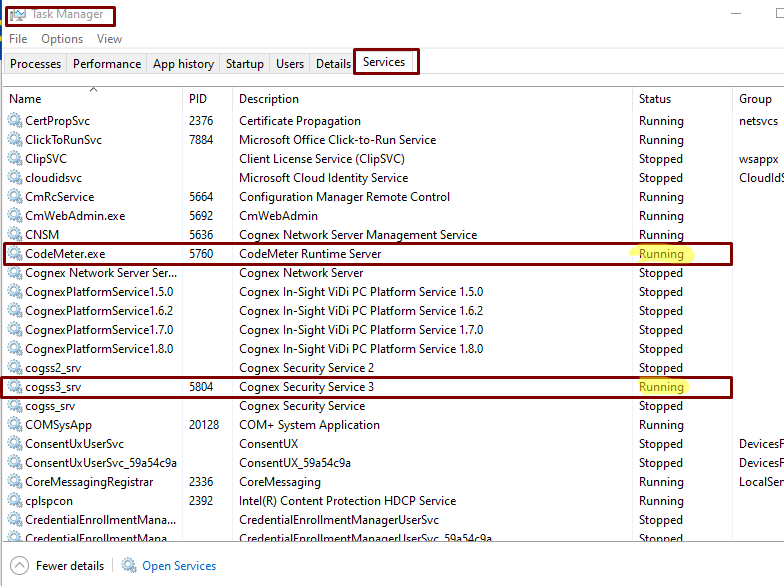Click the gear icon beside CodeMeter.exe
The width and height of the screenshot is (784, 586).
point(14,254)
